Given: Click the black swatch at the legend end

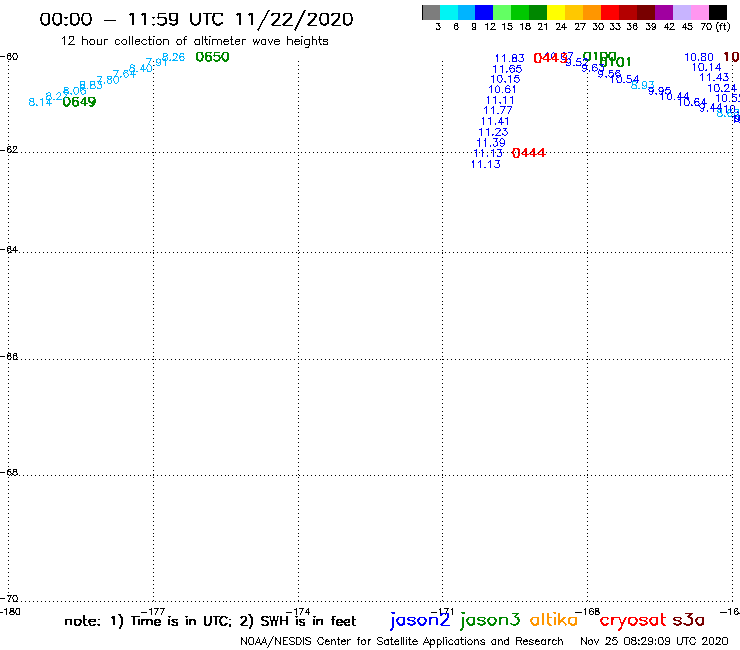Looking at the screenshot, I should [718, 12].
